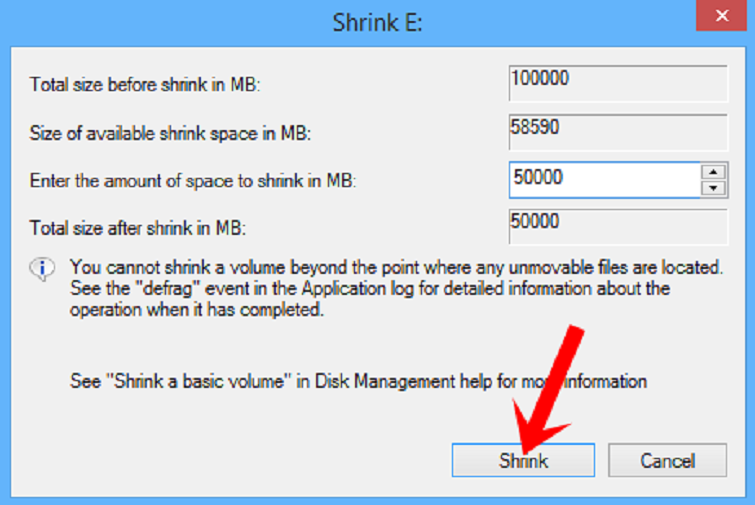Click the information icon beside the warning text
The image size is (755, 505).
43,269
